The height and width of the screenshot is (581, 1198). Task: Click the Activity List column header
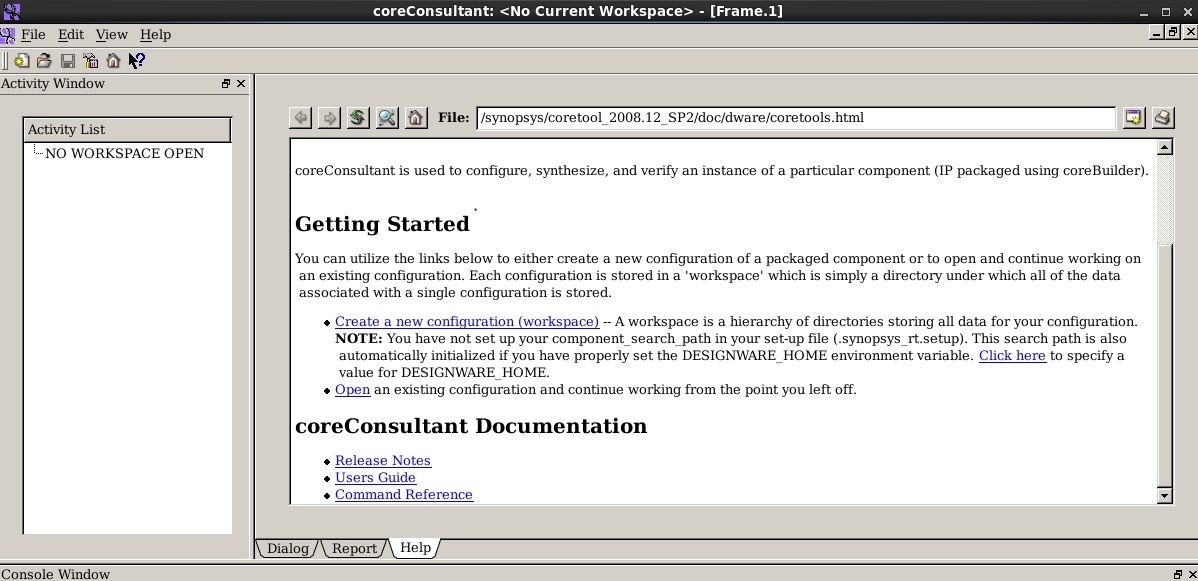click(127, 130)
